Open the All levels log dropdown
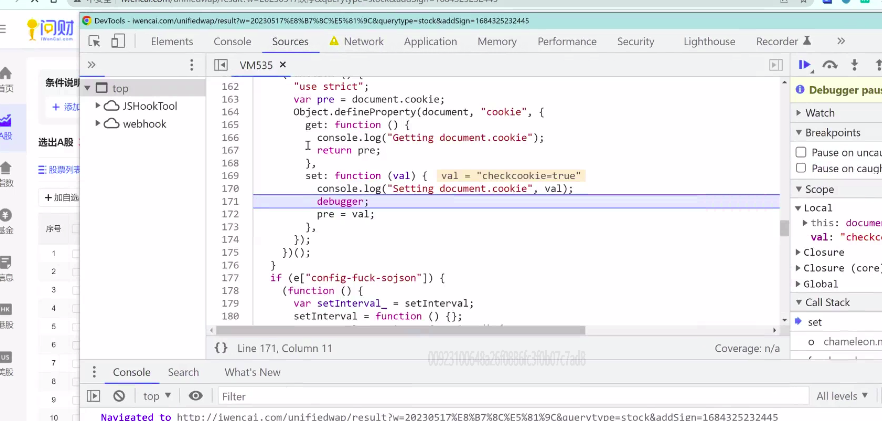This screenshot has height=421, width=882. click(842, 396)
